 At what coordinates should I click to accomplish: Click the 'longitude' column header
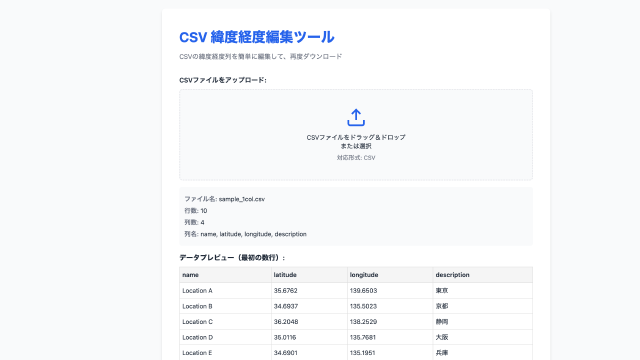coord(390,275)
